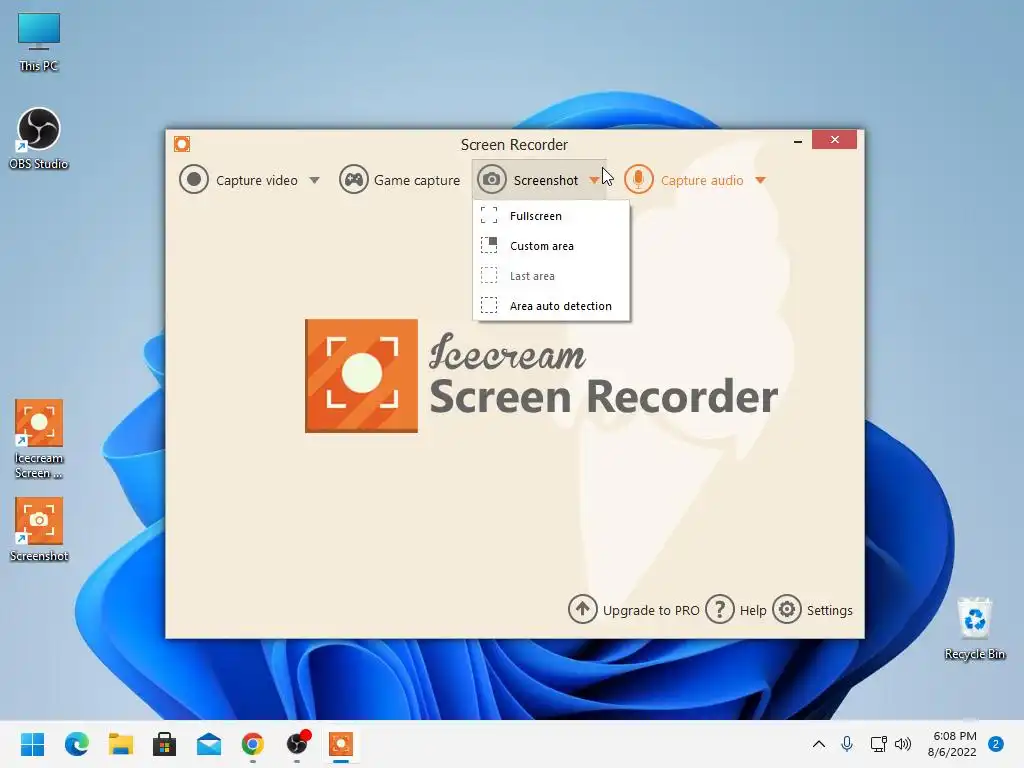Select the Screenshot desktop shortcut
This screenshot has width=1024, height=768.
(39, 530)
